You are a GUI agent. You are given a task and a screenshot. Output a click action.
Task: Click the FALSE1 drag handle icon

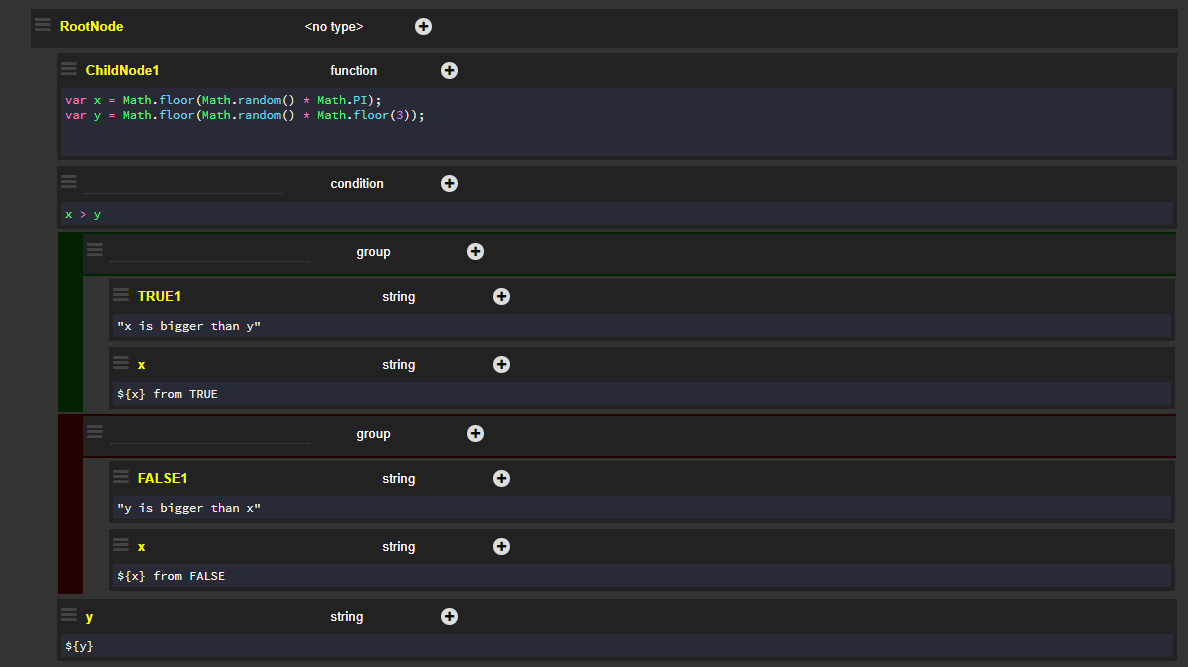tap(120, 477)
